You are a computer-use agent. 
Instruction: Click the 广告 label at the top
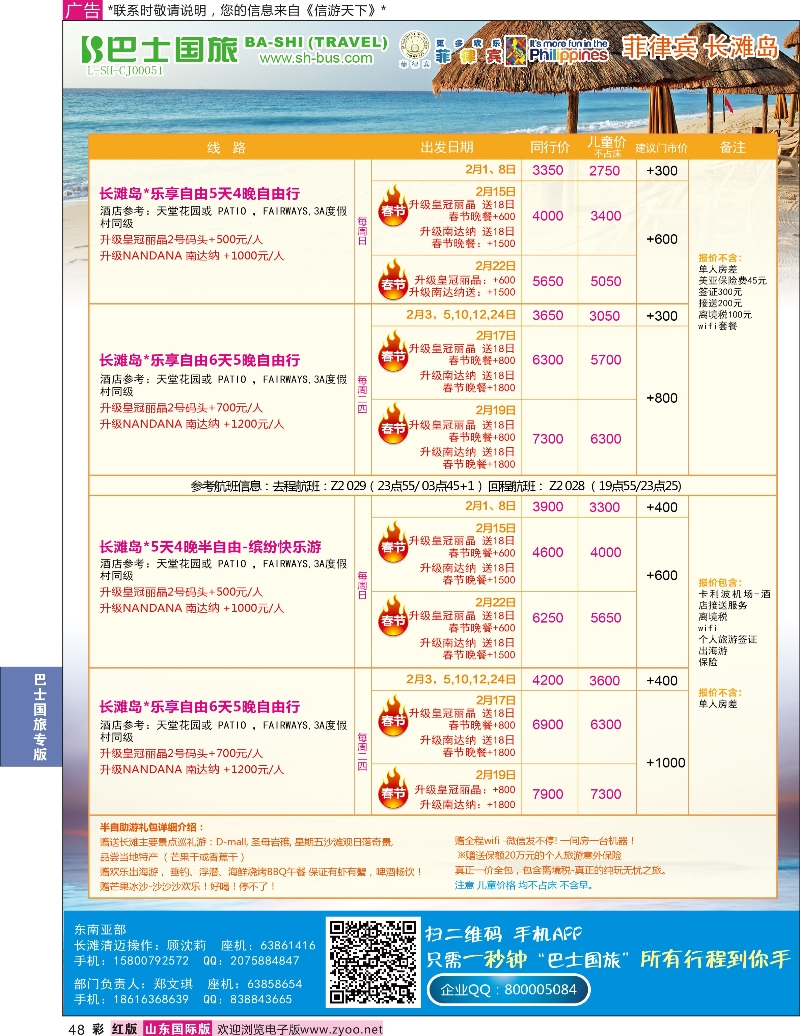click(x=84, y=10)
